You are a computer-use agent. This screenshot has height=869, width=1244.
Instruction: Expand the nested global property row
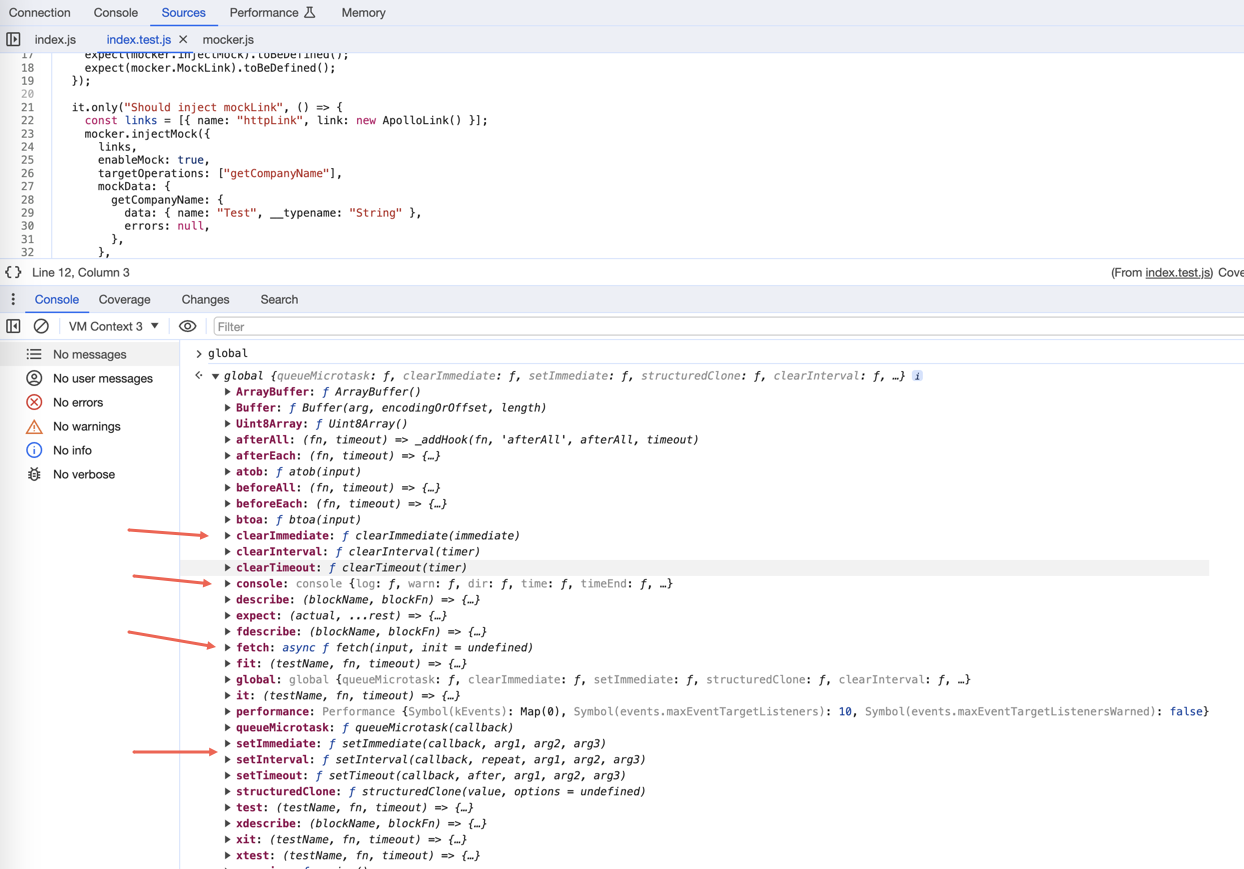(228, 680)
